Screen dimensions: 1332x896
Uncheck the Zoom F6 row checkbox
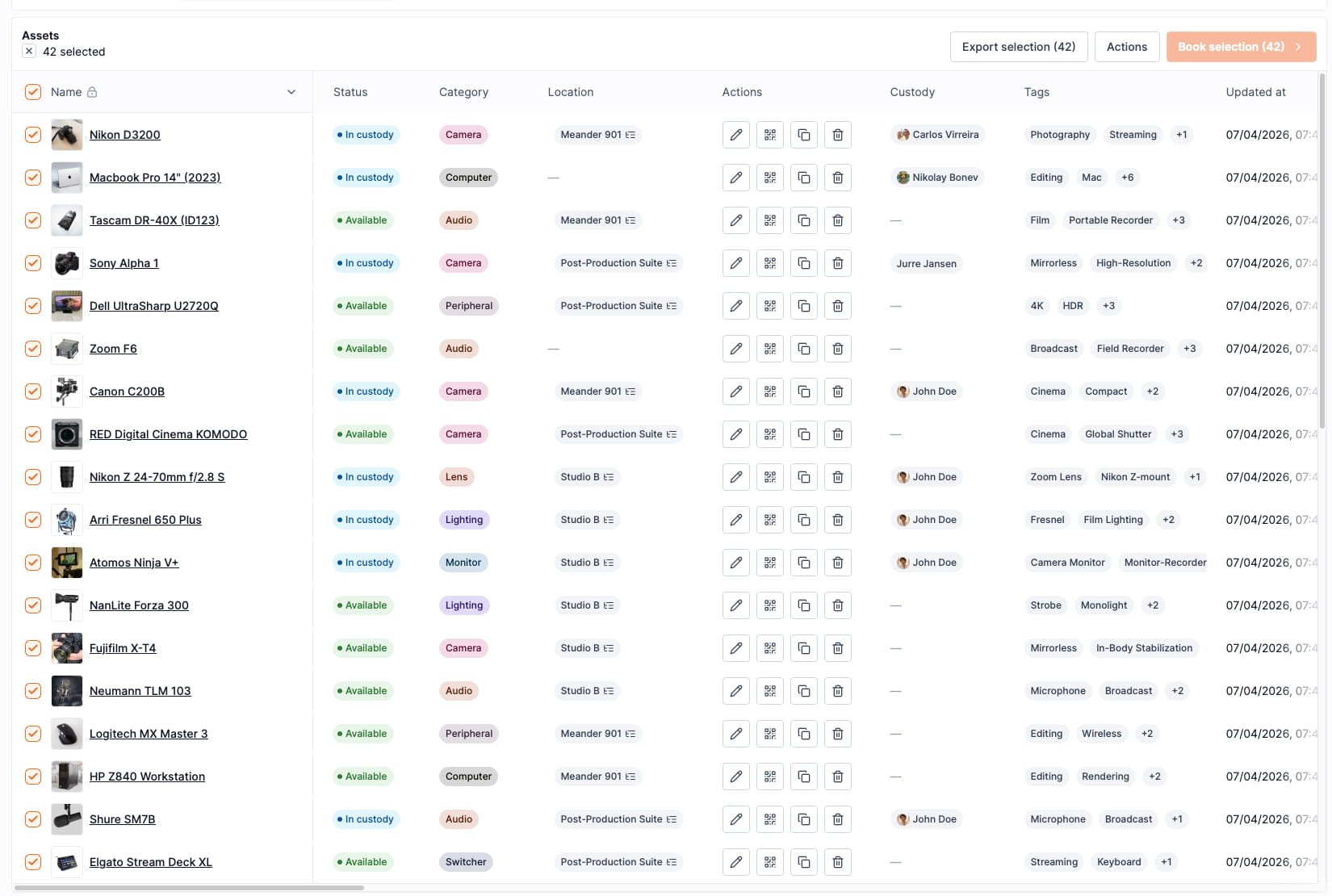click(33, 349)
